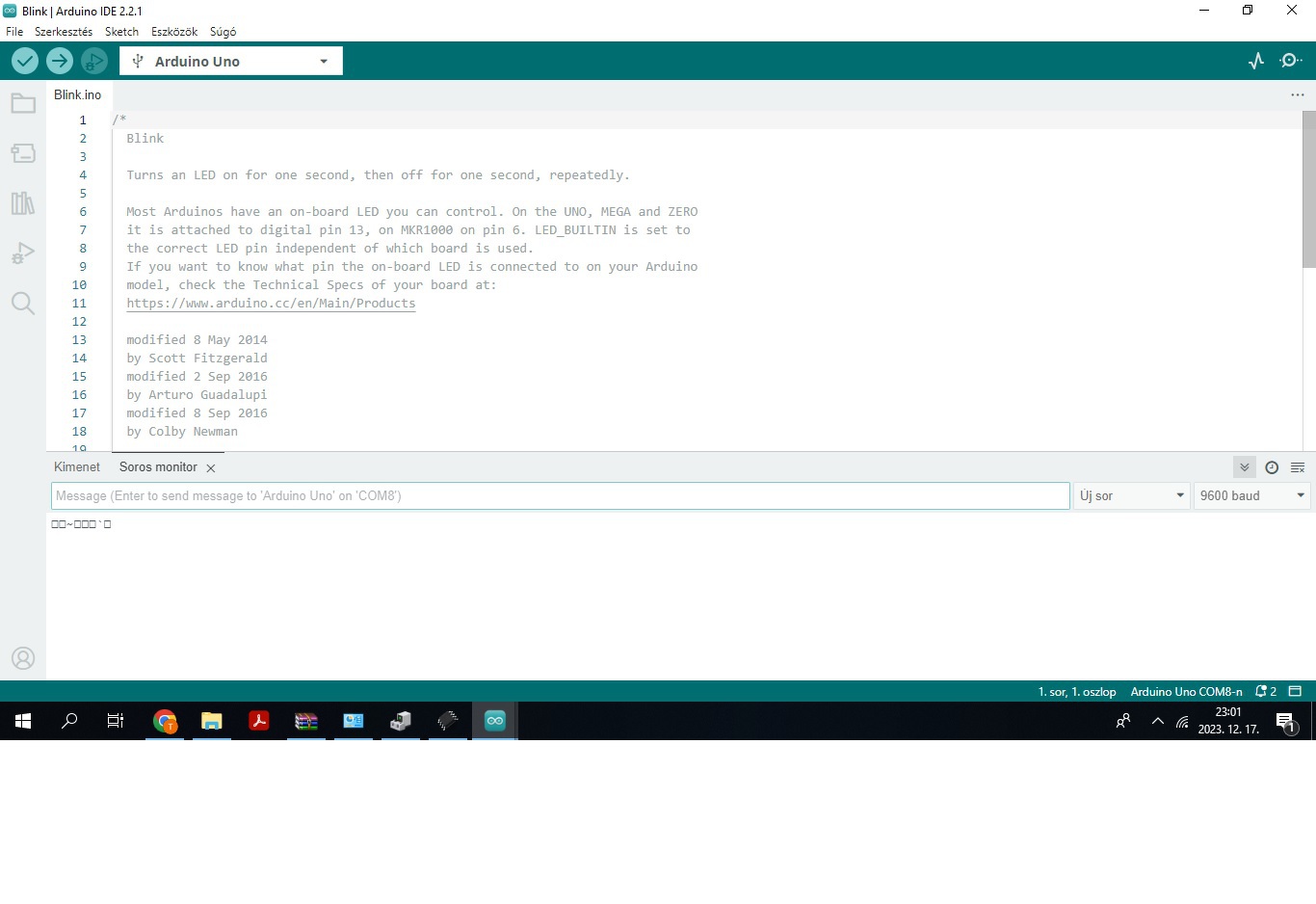Image resolution: width=1316 pixels, height=904 pixels.
Task: Click the 'by Scott Fitzgerald' comment line
Action: 197,358
